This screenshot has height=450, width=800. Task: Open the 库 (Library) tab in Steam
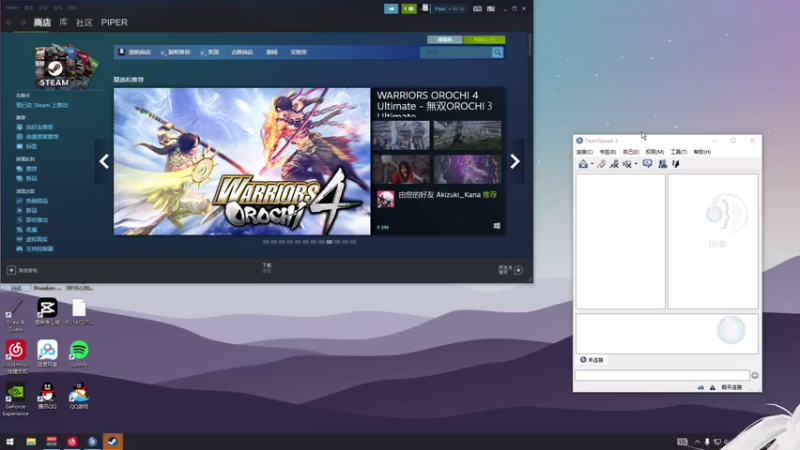63,22
